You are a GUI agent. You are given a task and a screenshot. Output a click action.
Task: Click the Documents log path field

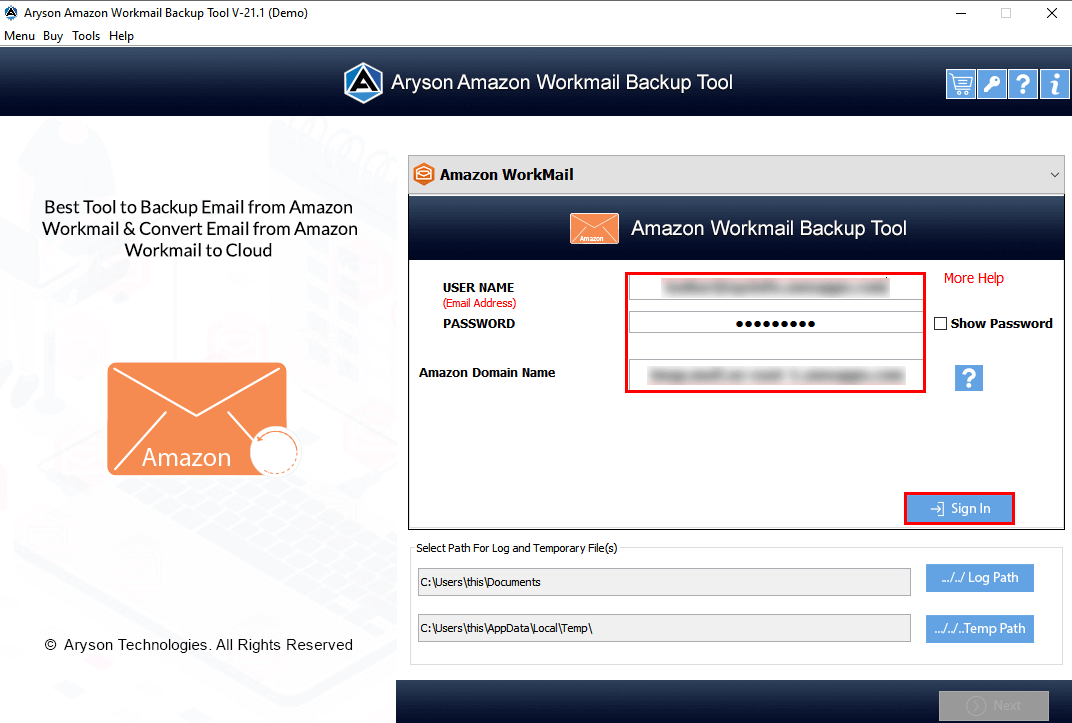(664, 582)
